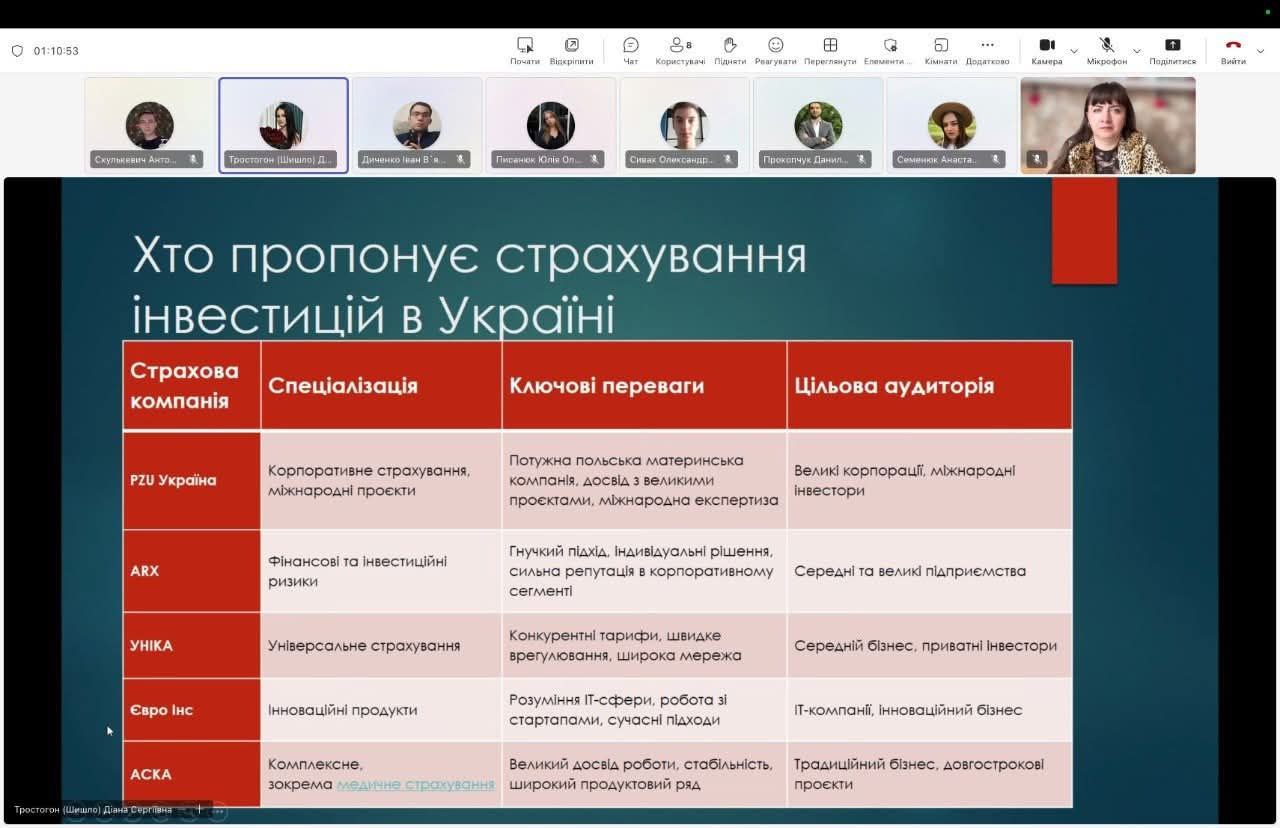Screen dimensions: 1280x828
Task: Open dropdown arrow next to Вийти
Action: [x=1261, y=51]
